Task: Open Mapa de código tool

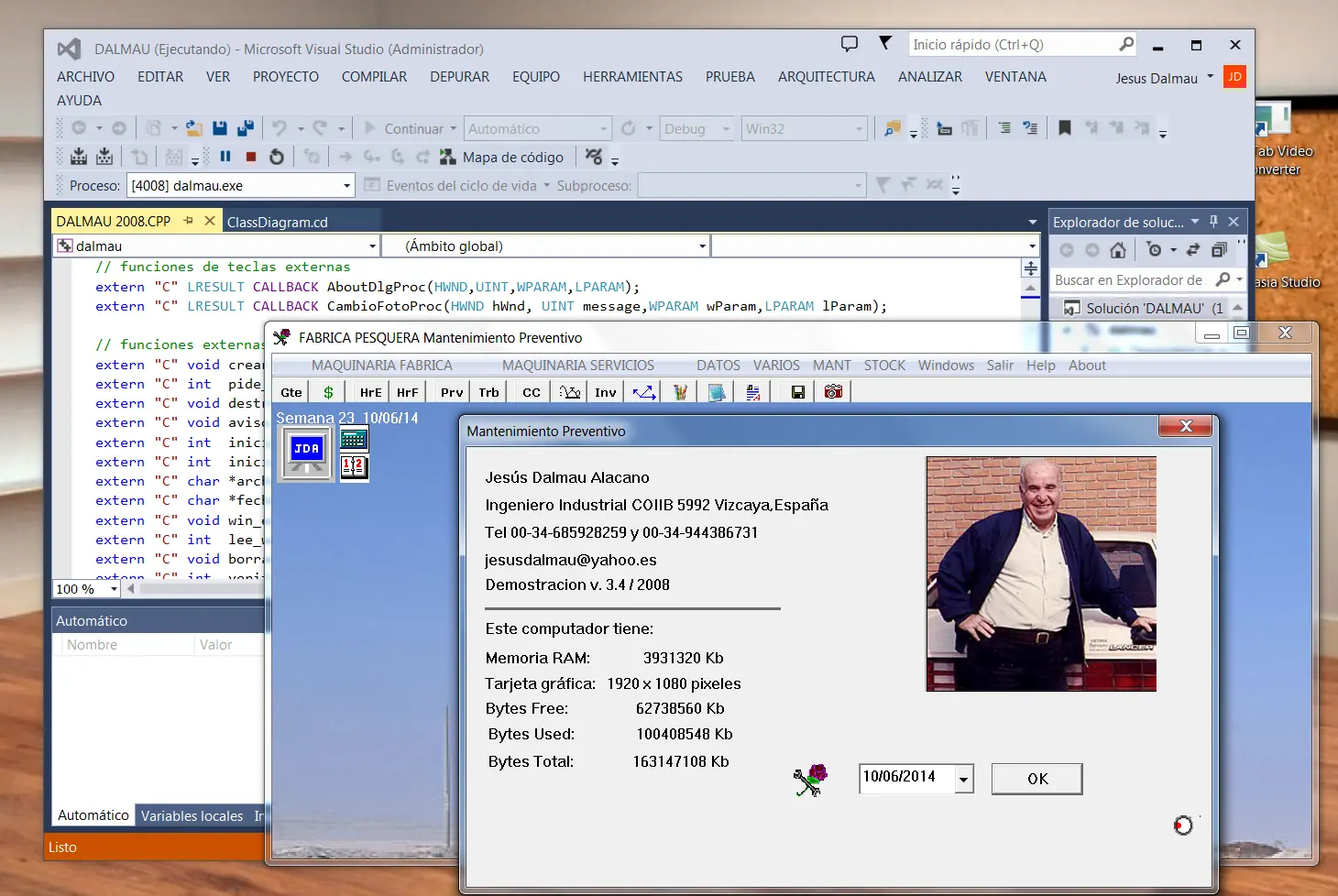Action: [501, 157]
